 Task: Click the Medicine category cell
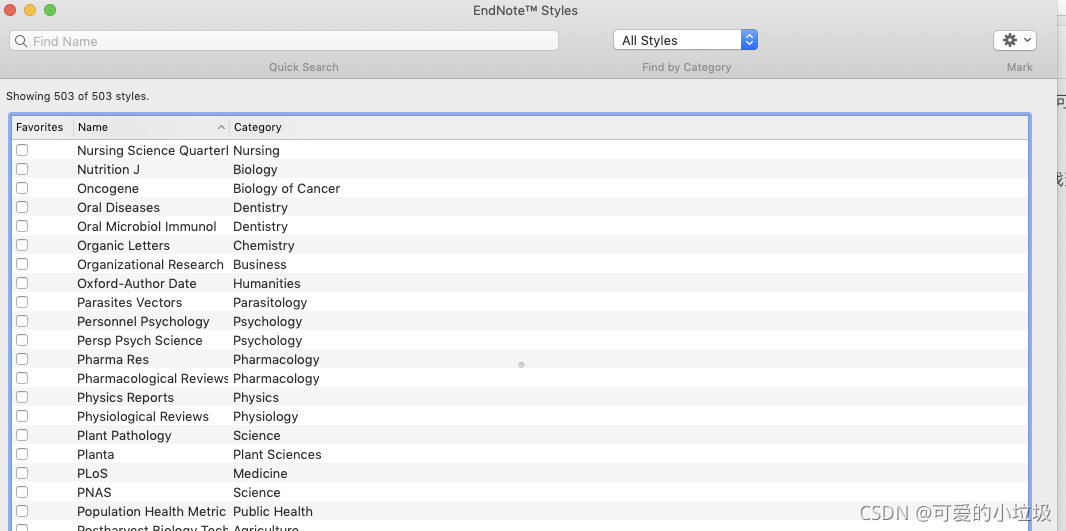[260, 473]
